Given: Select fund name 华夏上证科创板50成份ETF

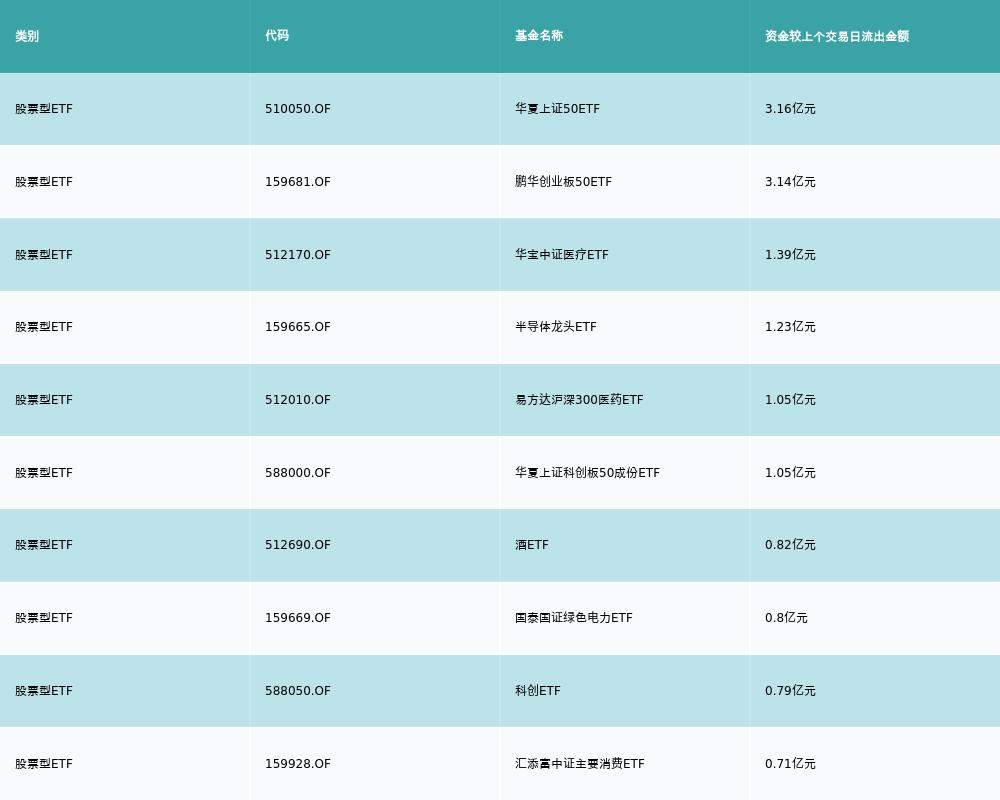Looking at the screenshot, I should click(587, 473).
